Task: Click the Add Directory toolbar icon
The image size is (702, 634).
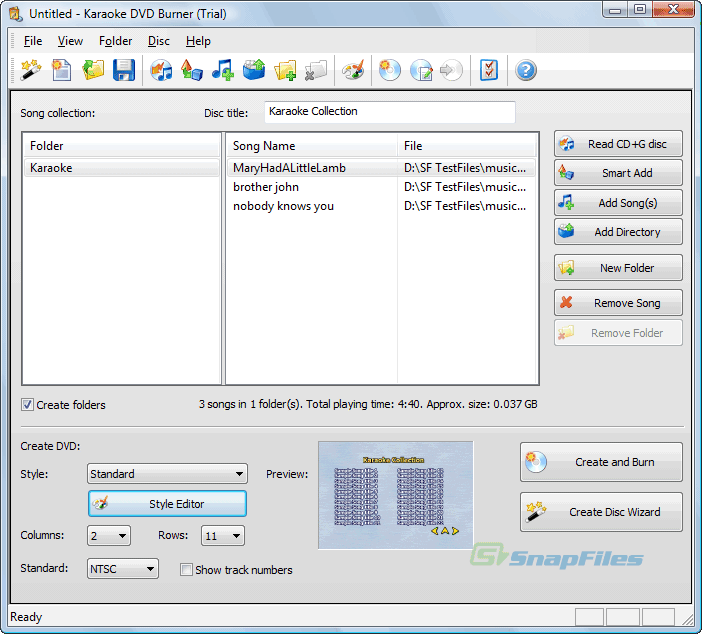Action: click(x=254, y=70)
